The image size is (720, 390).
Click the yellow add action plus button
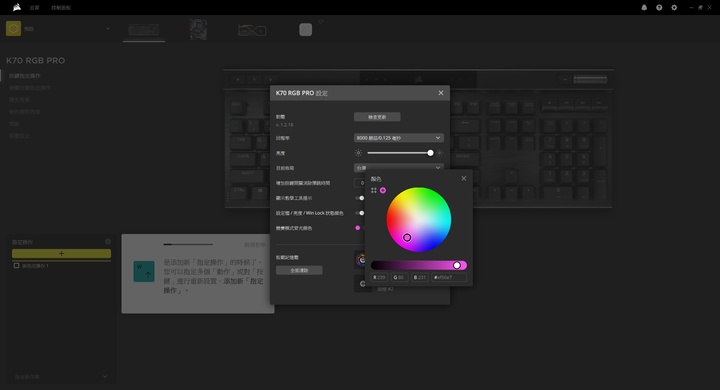(x=62, y=254)
